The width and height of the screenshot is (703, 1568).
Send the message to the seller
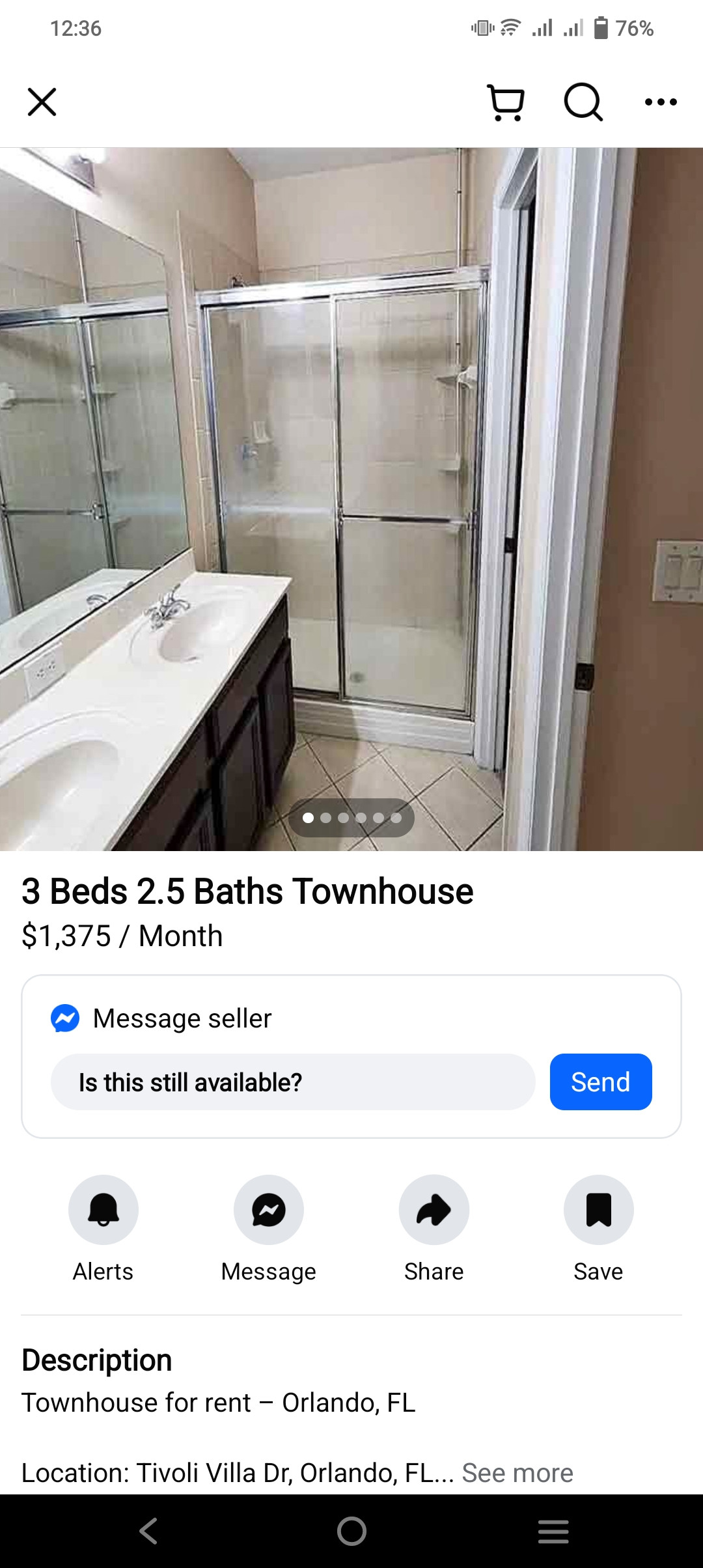click(x=601, y=1082)
